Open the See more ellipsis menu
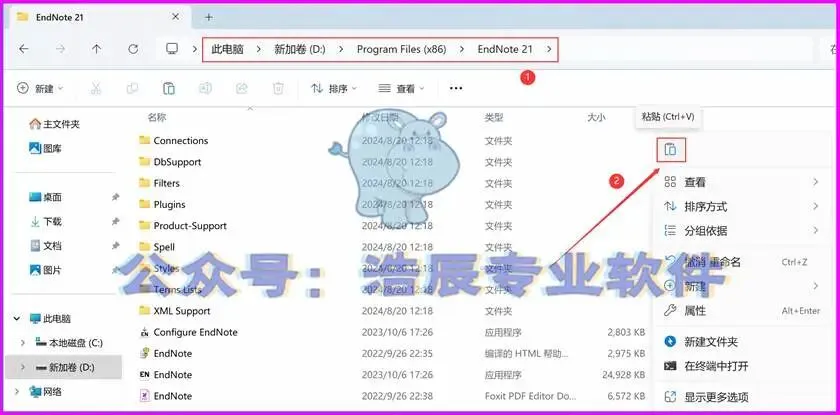 pos(456,88)
